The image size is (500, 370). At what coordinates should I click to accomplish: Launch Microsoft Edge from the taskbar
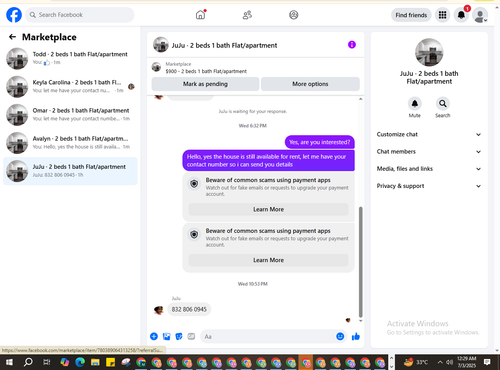pos(80,362)
